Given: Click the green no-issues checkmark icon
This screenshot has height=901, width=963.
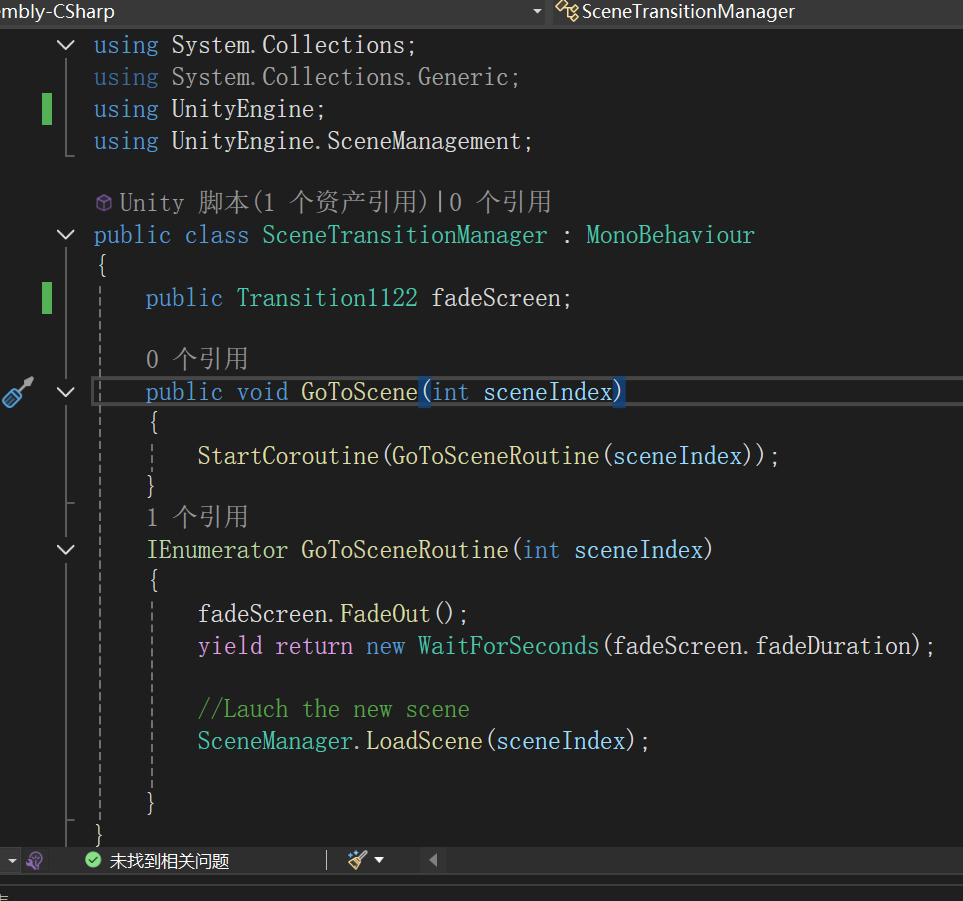Looking at the screenshot, I should [x=93, y=860].
